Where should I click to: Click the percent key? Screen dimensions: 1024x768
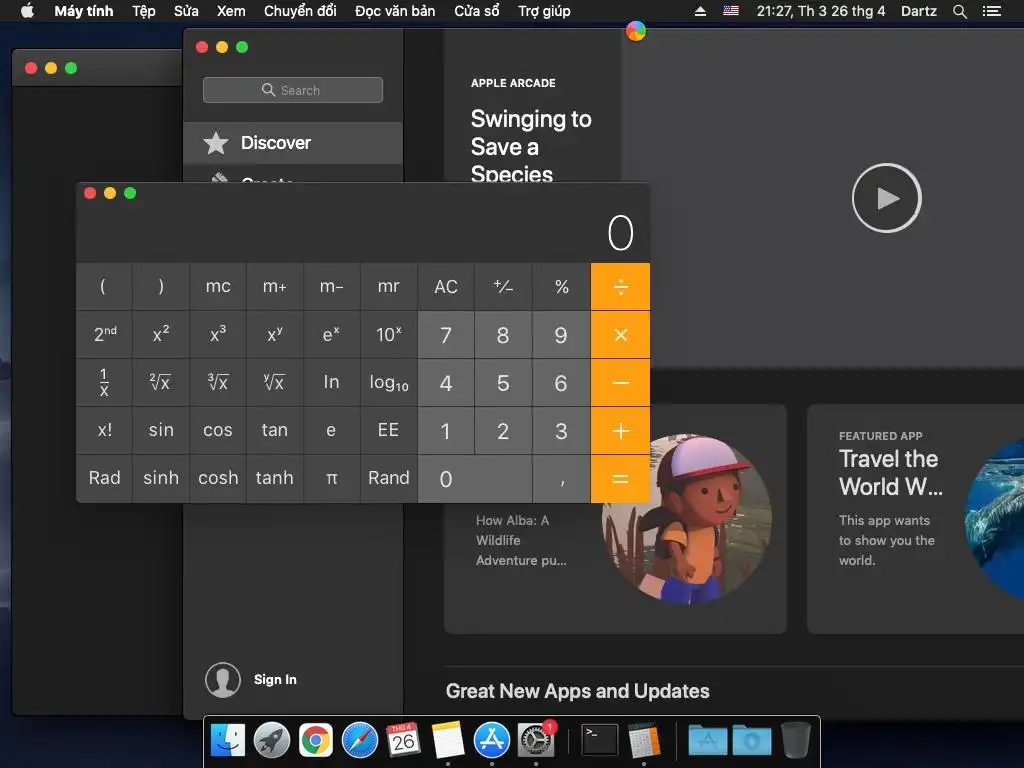562,287
